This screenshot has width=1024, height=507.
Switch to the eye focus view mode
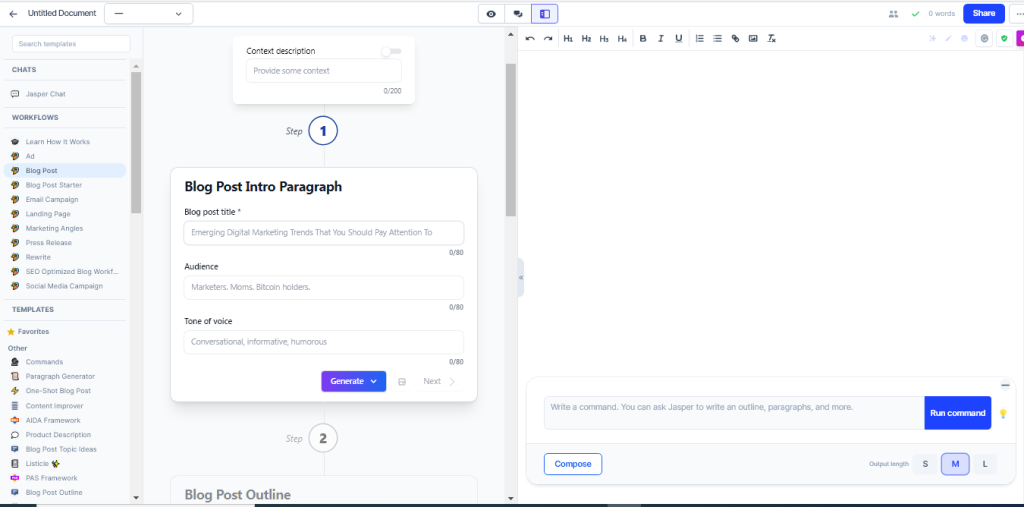[x=491, y=13]
